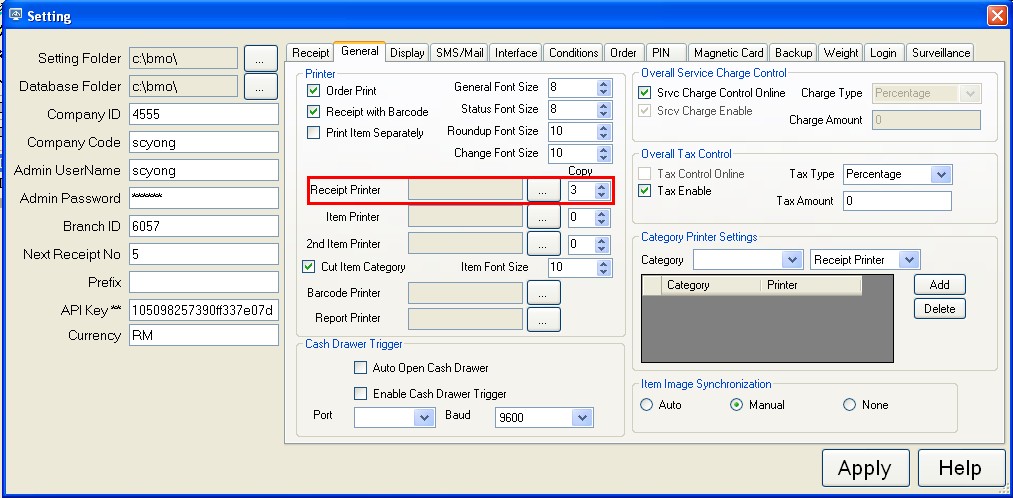Open Barcode Printer browse dialog

[x=543, y=293]
